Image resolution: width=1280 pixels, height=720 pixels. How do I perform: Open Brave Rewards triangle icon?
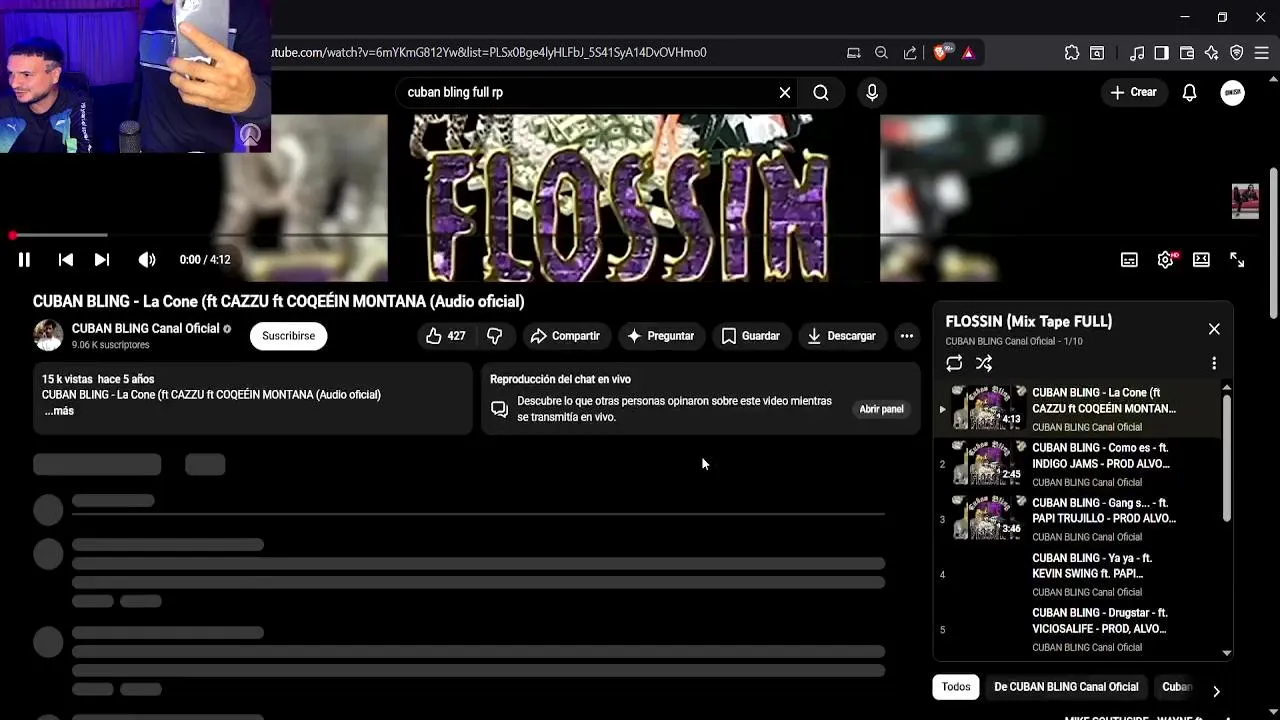pyautogui.click(x=968, y=53)
